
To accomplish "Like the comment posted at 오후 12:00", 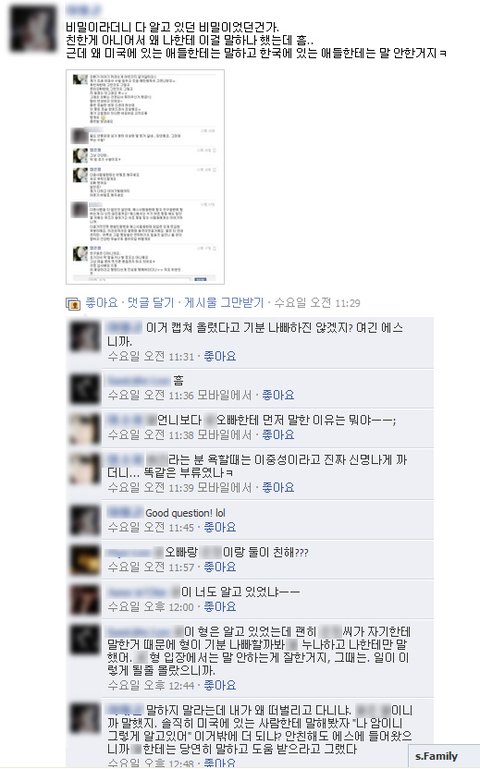I will pyautogui.click(x=220, y=607).
